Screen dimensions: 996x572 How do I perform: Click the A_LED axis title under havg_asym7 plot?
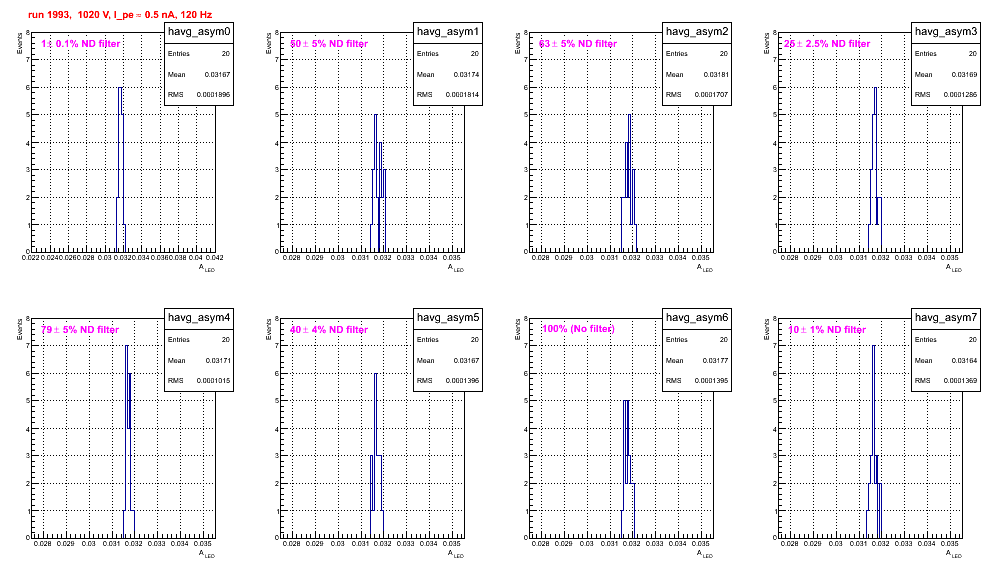954,554
